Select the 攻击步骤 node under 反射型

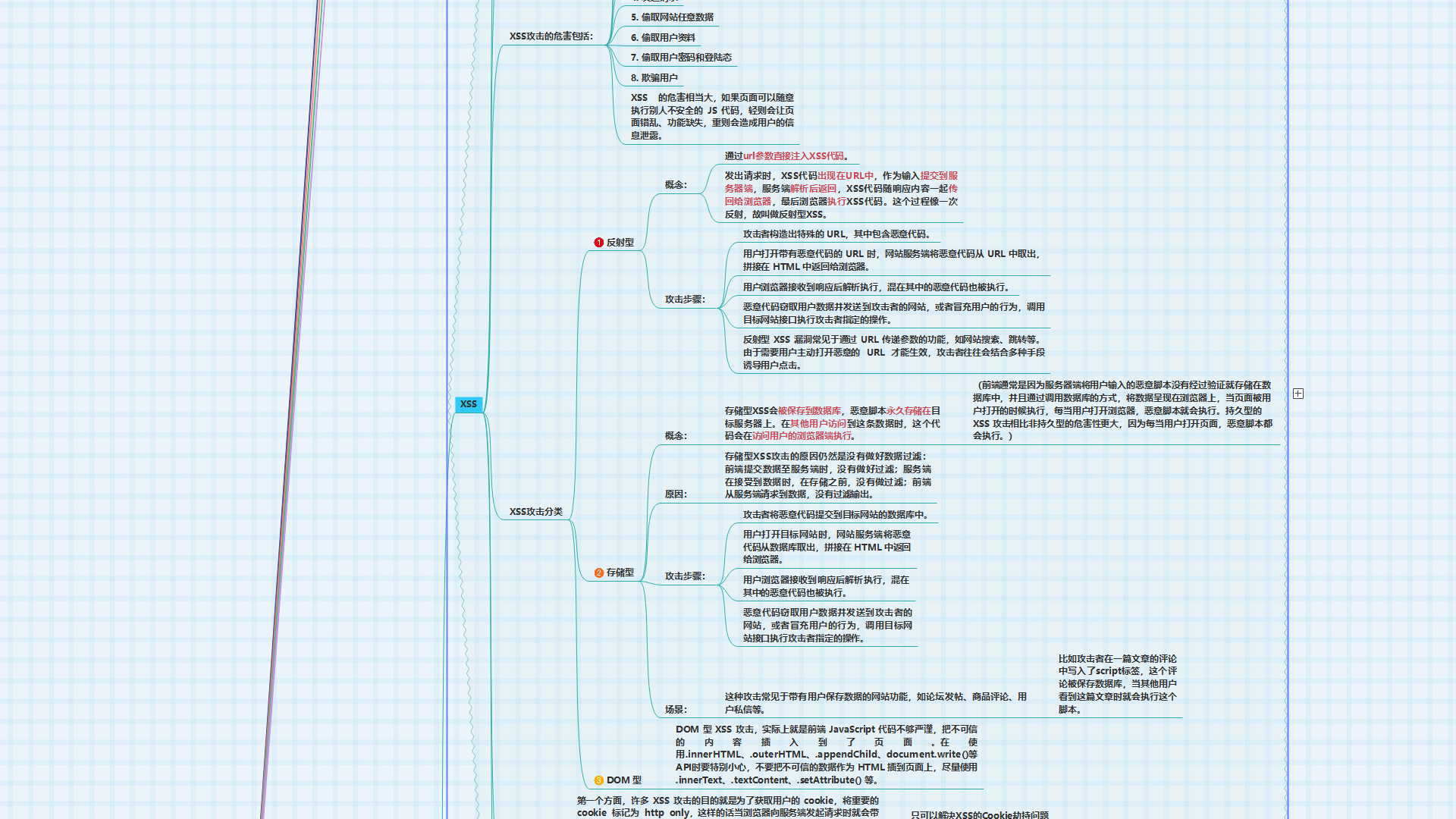(x=685, y=300)
